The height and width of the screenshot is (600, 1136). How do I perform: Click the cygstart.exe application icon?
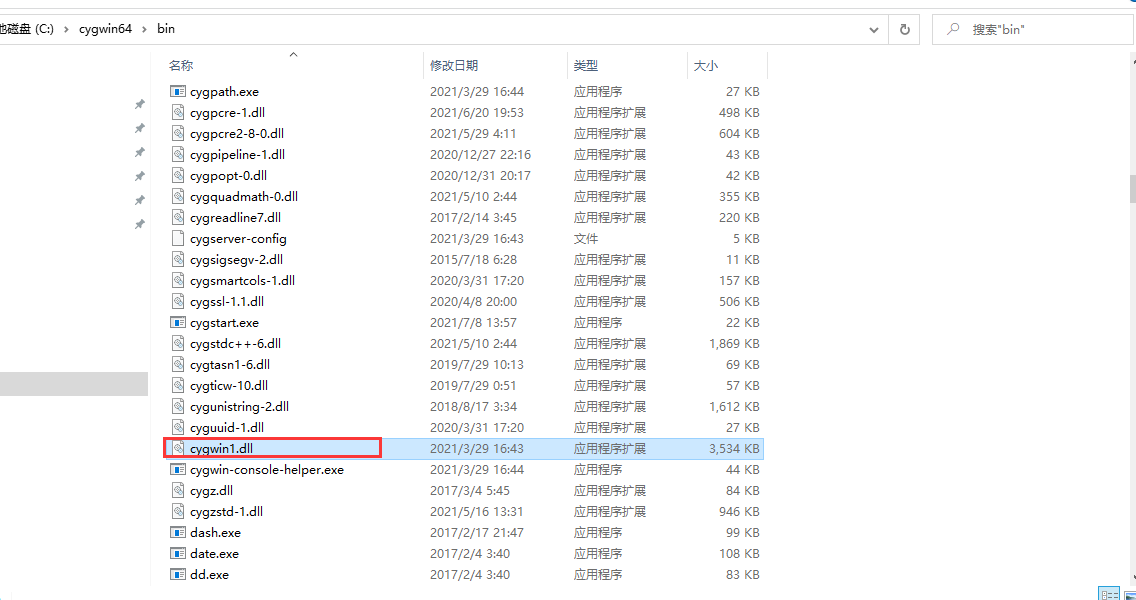[x=178, y=323]
